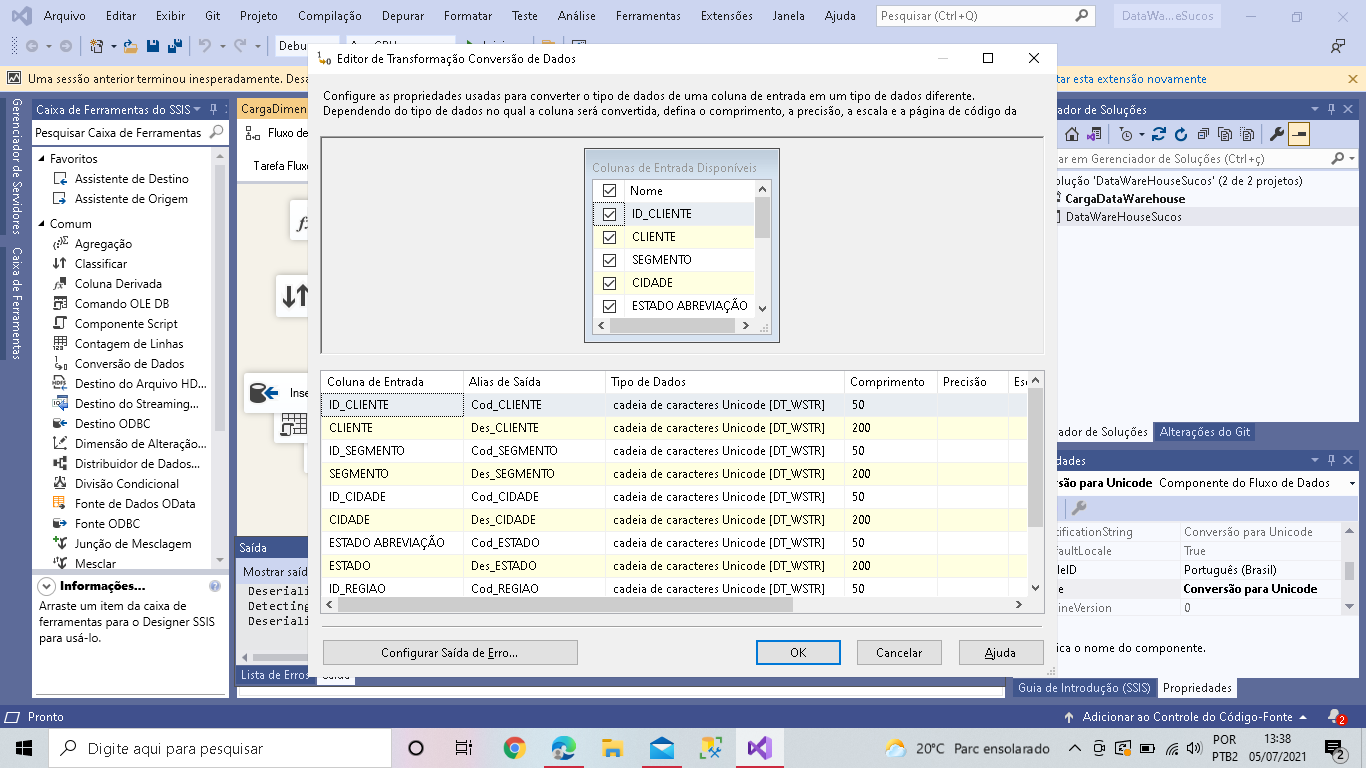The width and height of the screenshot is (1366, 768).
Task: Open the Solution Explorer window options dropdown arrow
Action: pyautogui.click(x=1316, y=110)
